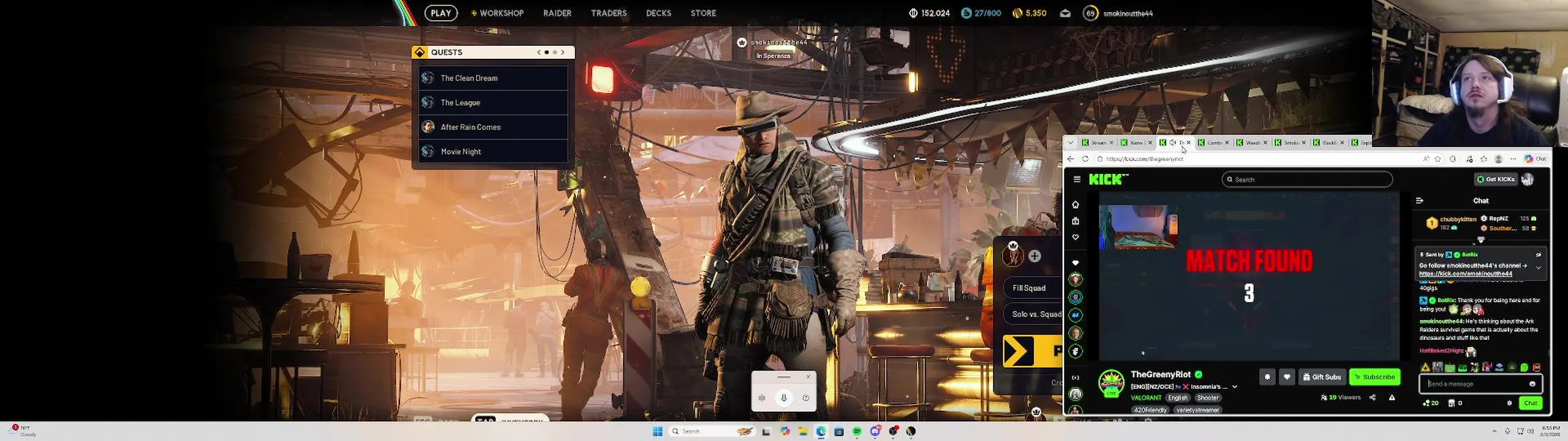Follow TheGreenyRiot with heart button

point(1287,377)
